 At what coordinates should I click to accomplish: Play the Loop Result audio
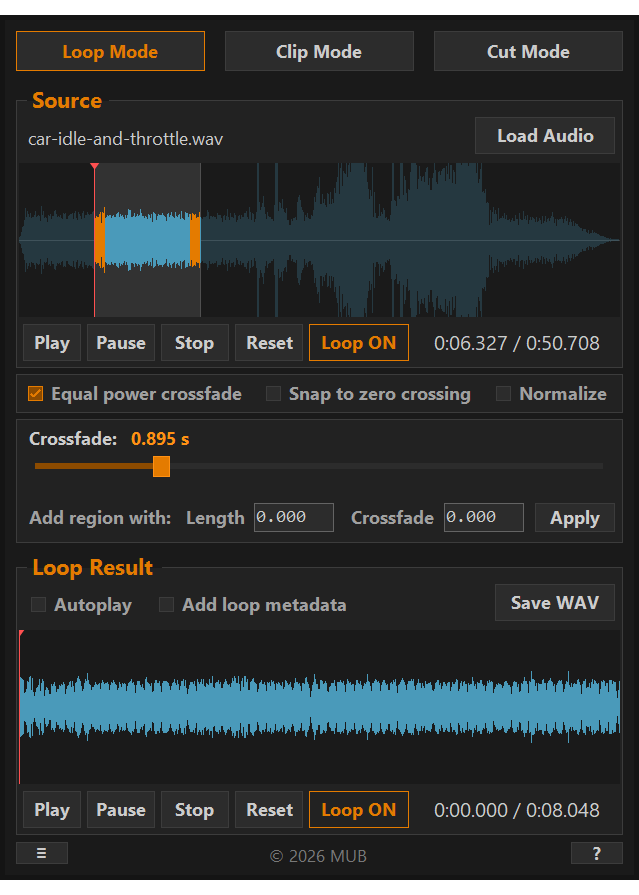pos(52,809)
